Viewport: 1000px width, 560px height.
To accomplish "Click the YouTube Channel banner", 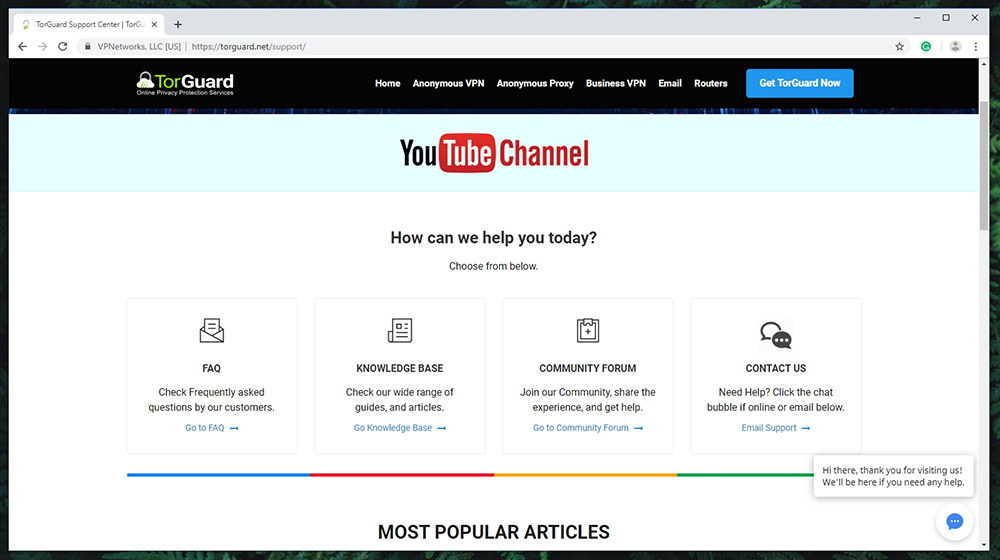I will click(494, 153).
